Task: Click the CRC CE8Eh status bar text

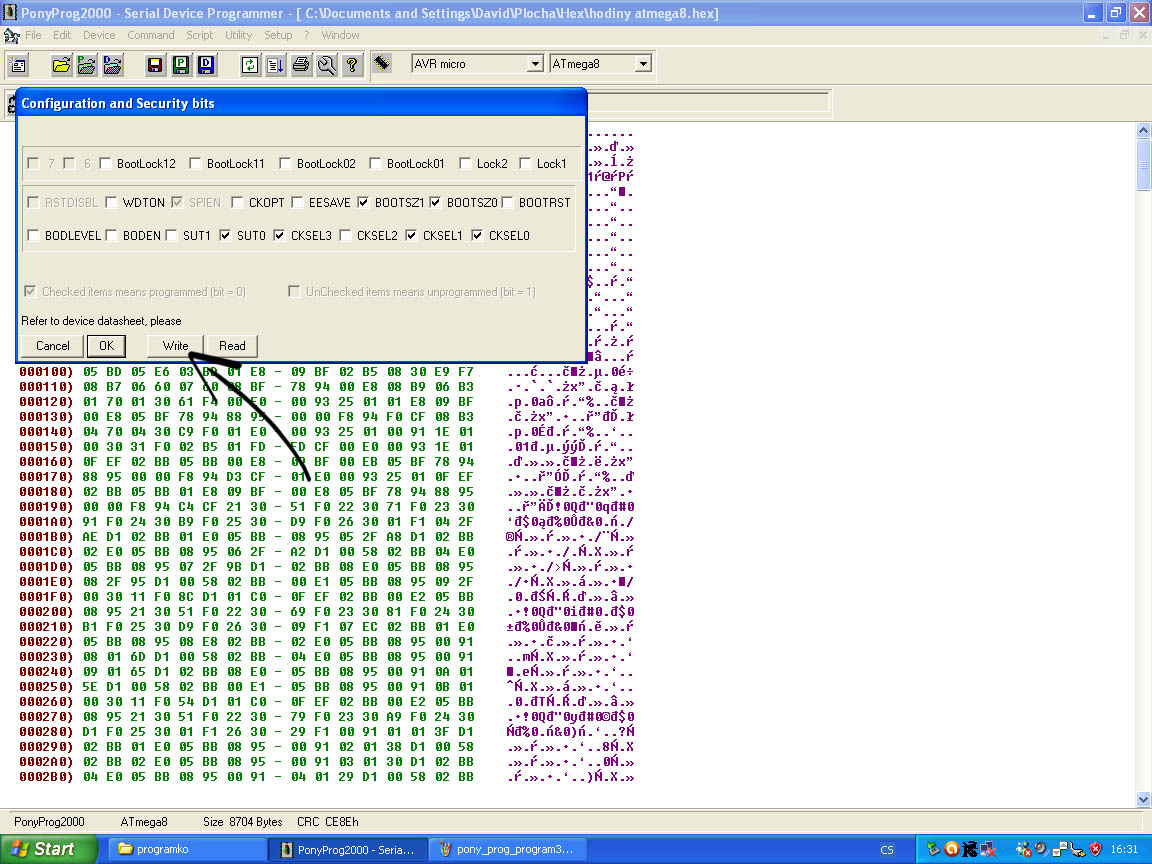Action: (x=328, y=821)
